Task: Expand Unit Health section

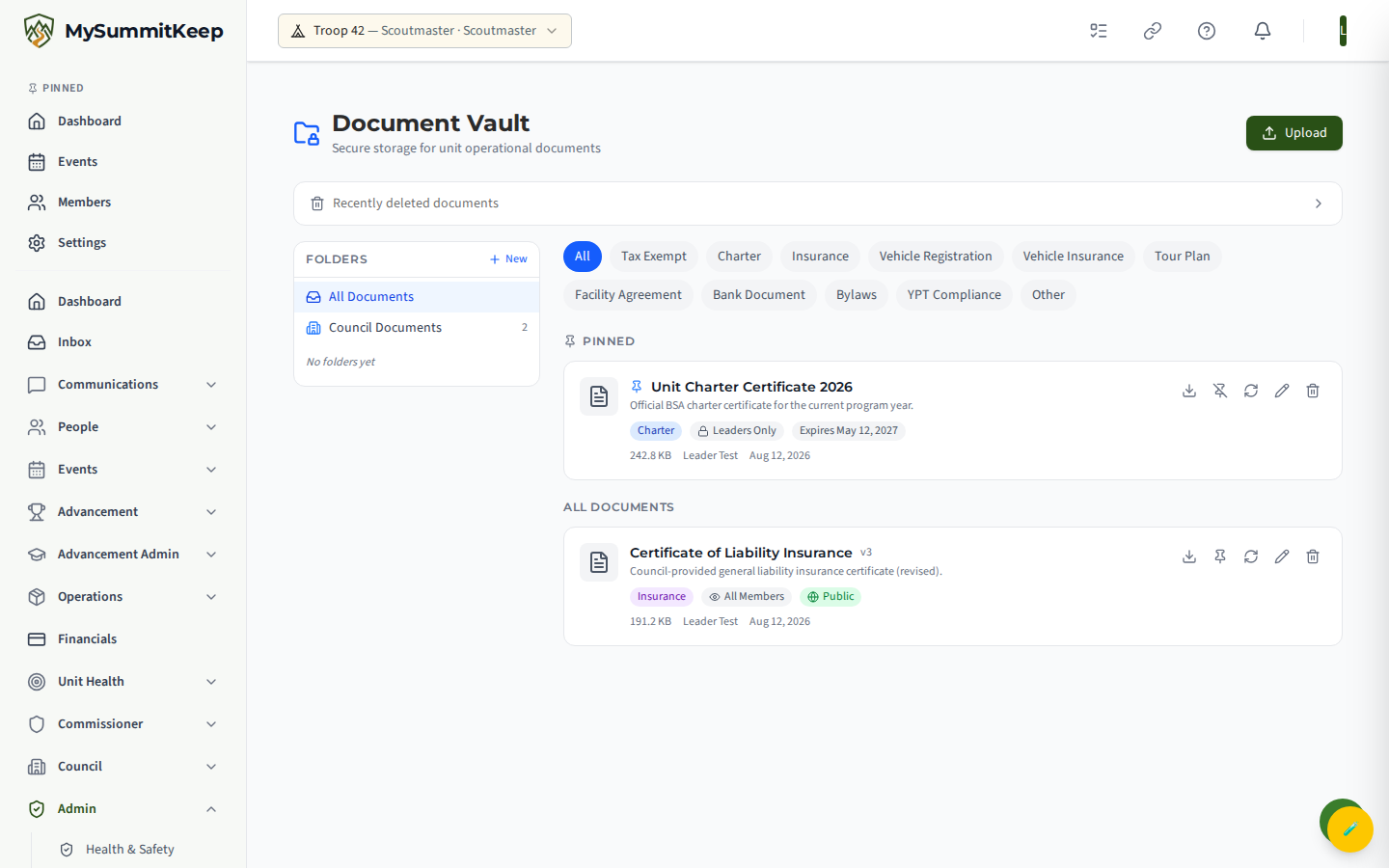Action: tap(123, 681)
